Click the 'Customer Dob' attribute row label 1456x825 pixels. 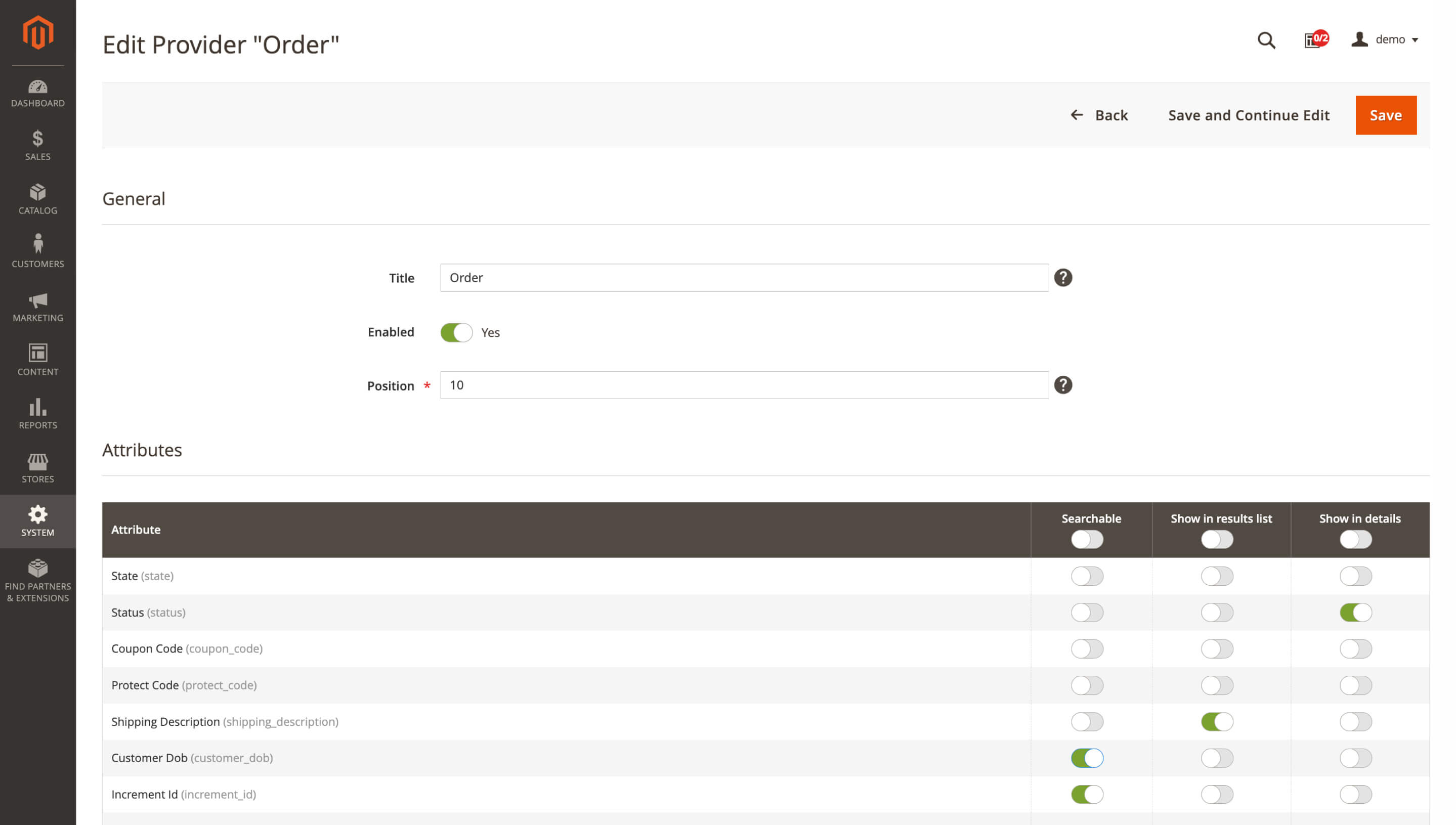tap(192, 758)
